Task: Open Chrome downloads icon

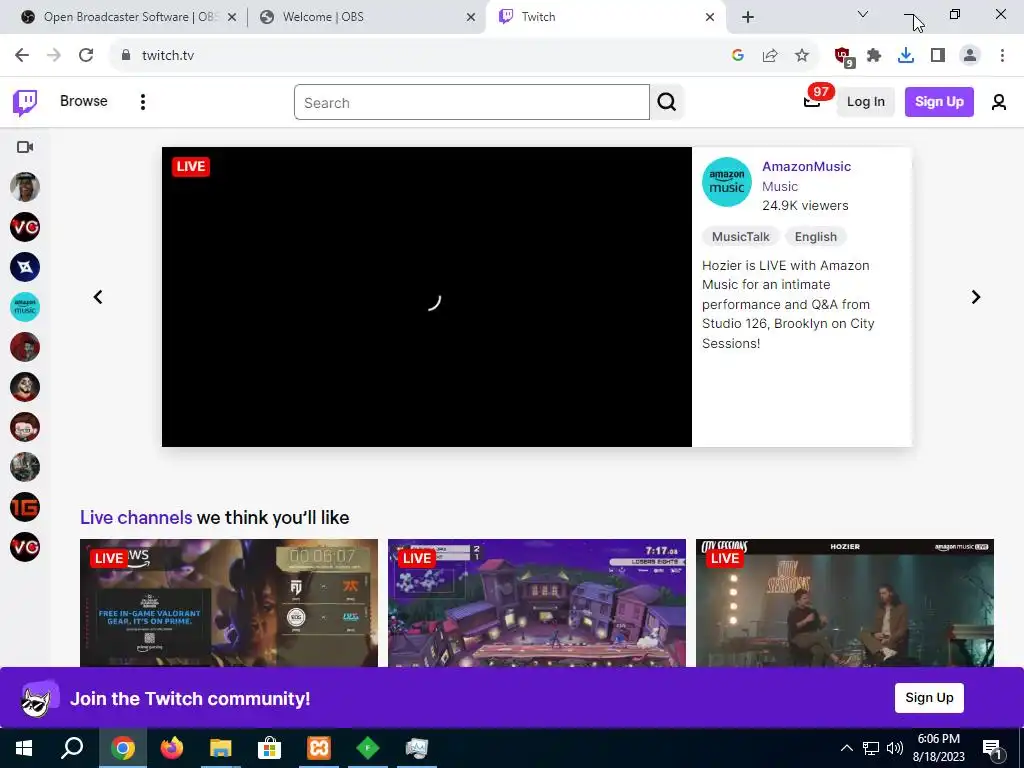Action: click(906, 56)
